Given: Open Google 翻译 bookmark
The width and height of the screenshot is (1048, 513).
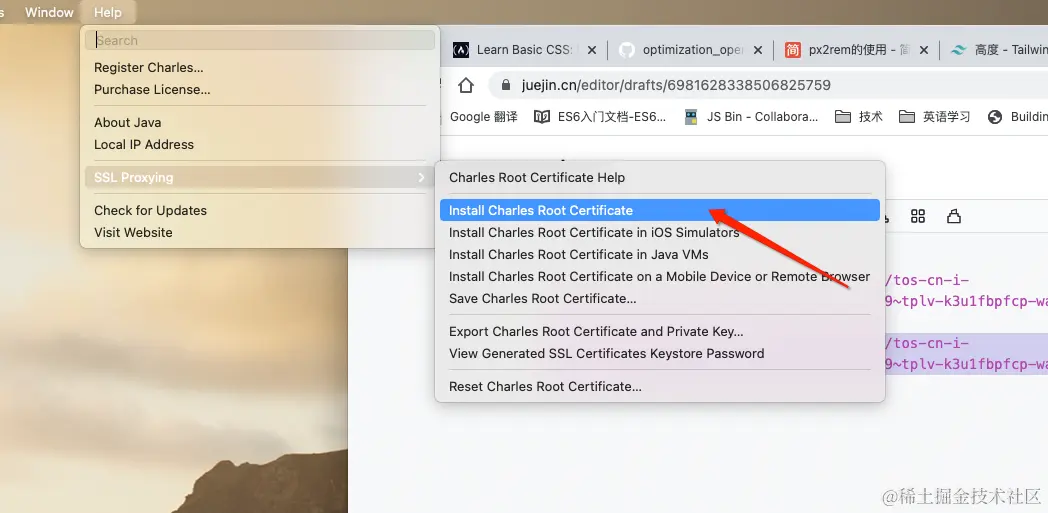Looking at the screenshot, I should pos(483,117).
